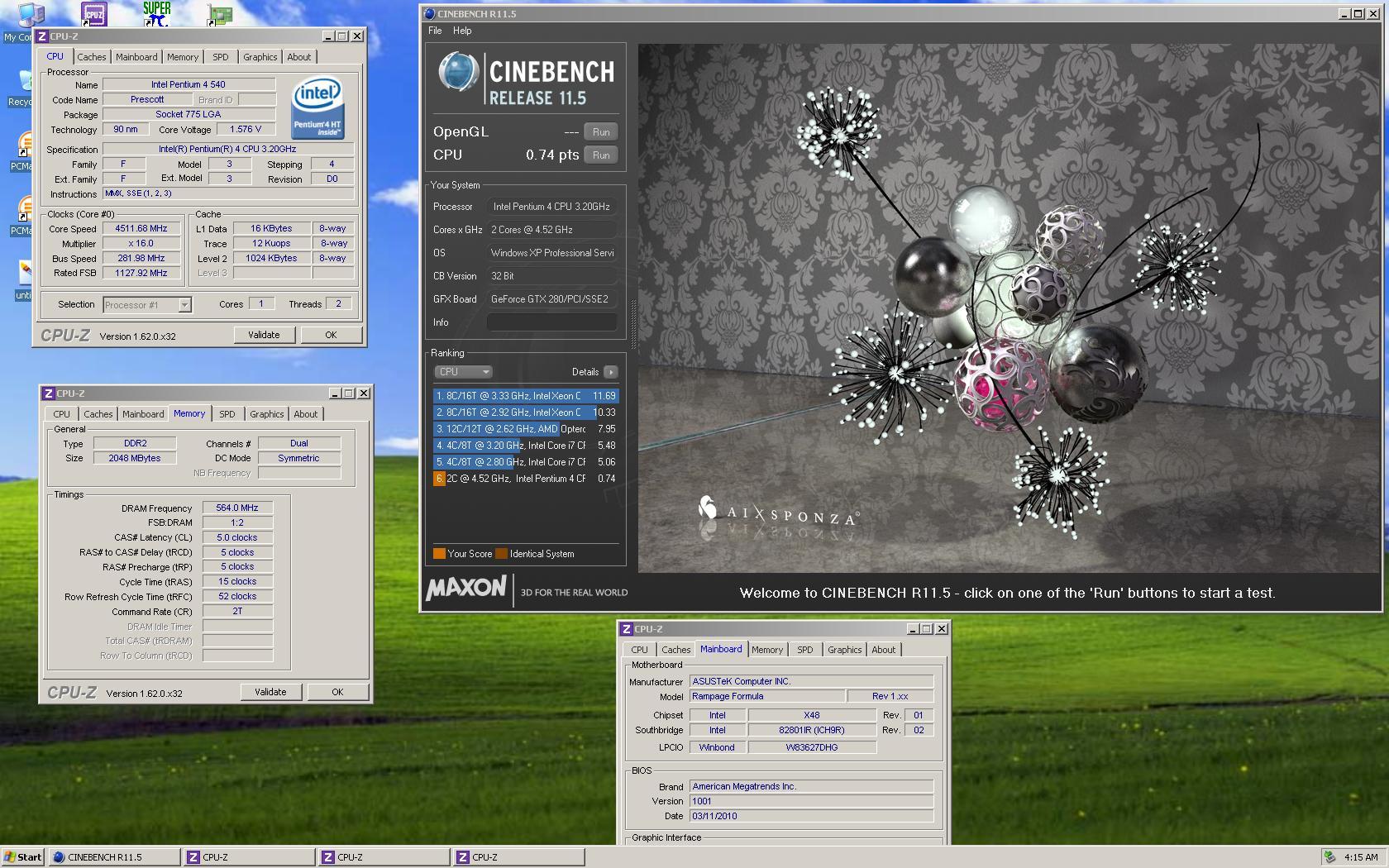Screen dimensions: 1389x868
Task: Click the AIXSPONZA logo in render
Action: coord(779,514)
